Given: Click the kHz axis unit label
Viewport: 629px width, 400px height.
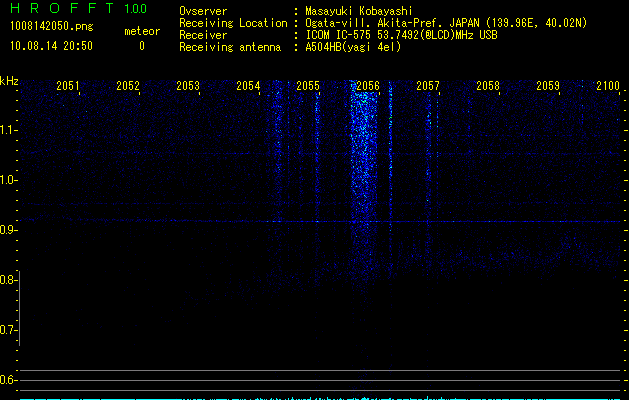Looking at the screenshot, I should [x=9, y=81].
